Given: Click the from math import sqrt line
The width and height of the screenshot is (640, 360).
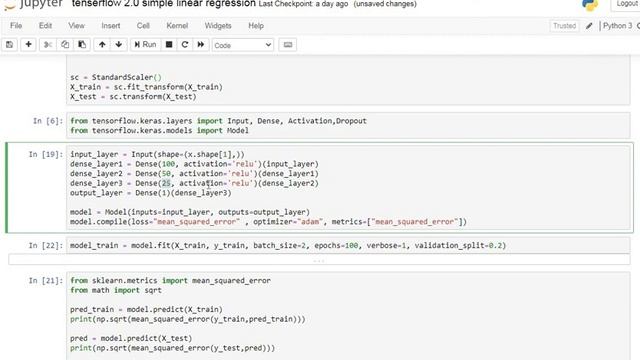Looking at the screenshot, I should point(116,290).
